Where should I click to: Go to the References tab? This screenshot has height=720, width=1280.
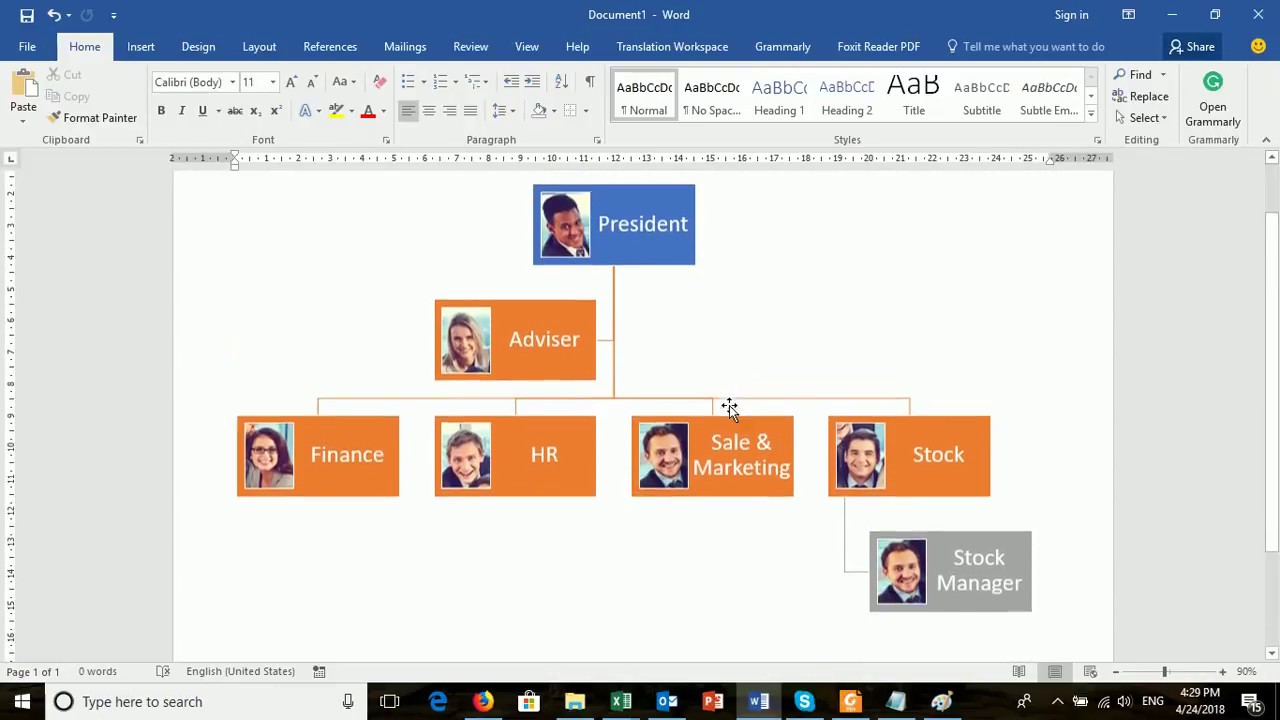330,47
